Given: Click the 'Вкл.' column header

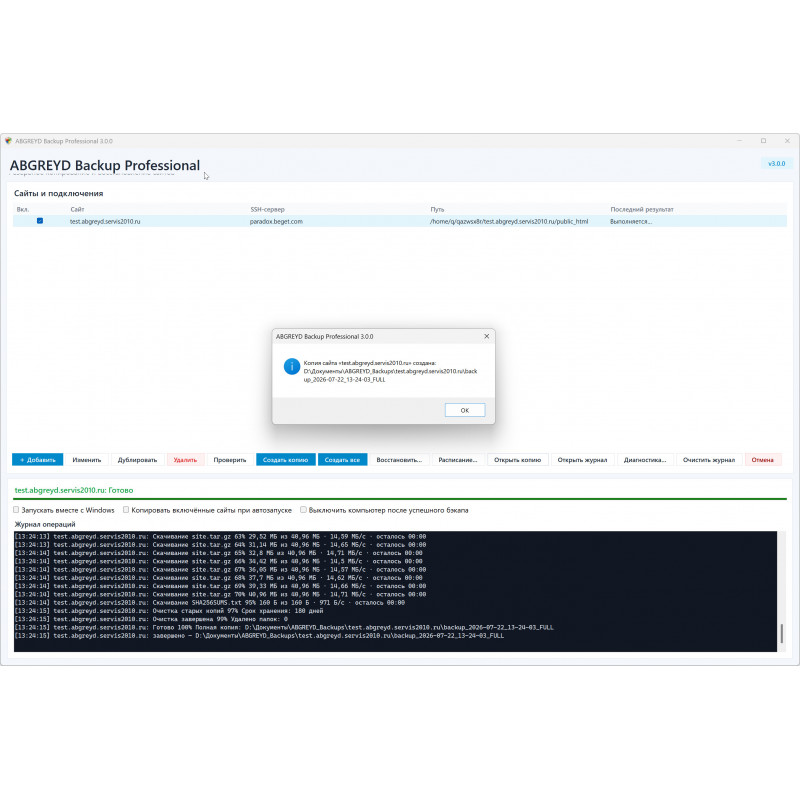Looking at the screenshot, I should coord(22,209).
